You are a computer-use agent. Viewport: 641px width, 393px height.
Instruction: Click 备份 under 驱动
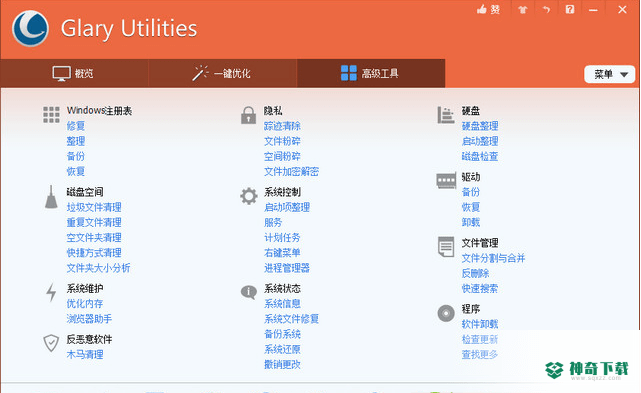tap(471, 192)
